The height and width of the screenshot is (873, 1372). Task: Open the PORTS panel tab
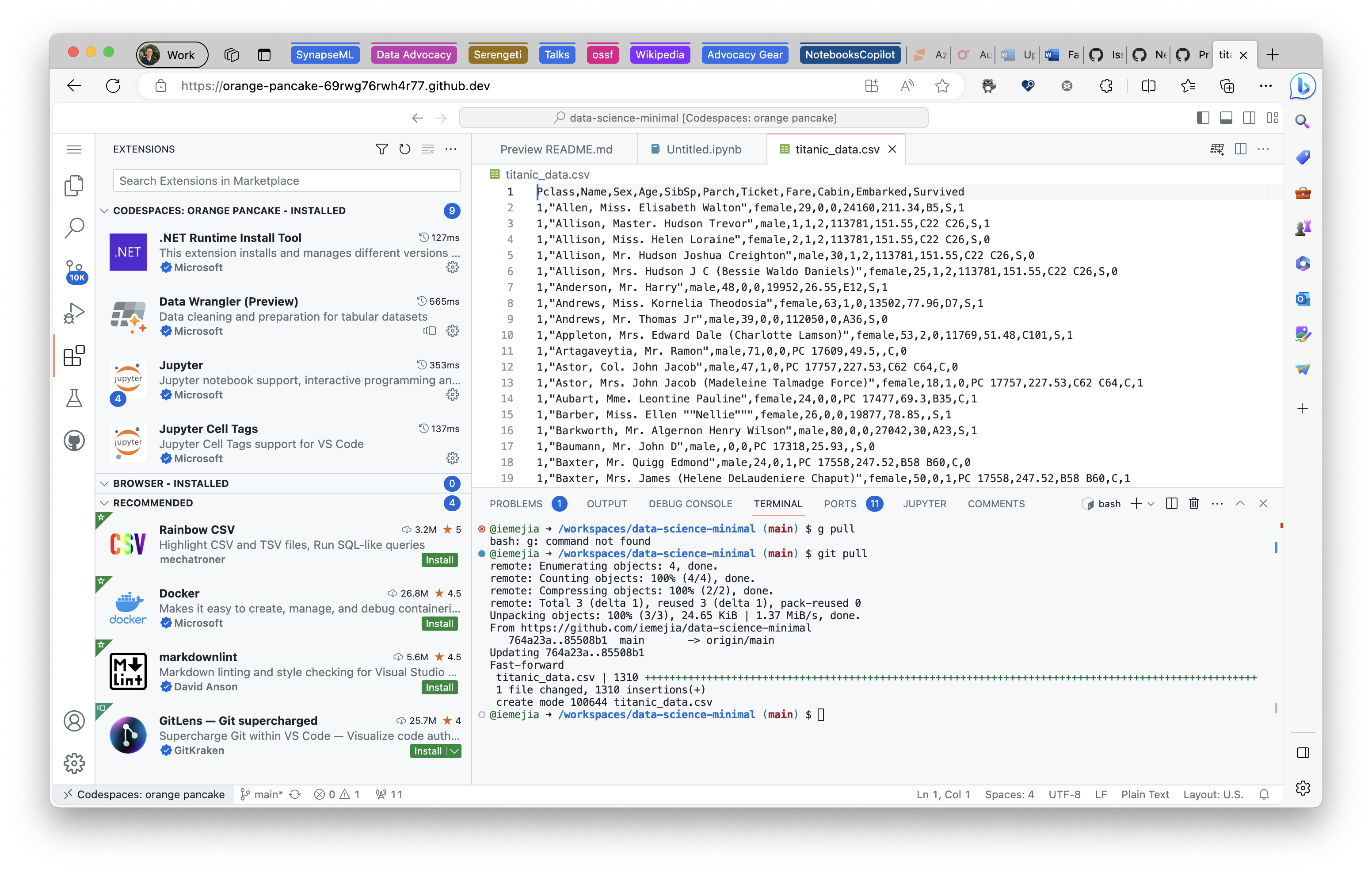click(840, 503)
